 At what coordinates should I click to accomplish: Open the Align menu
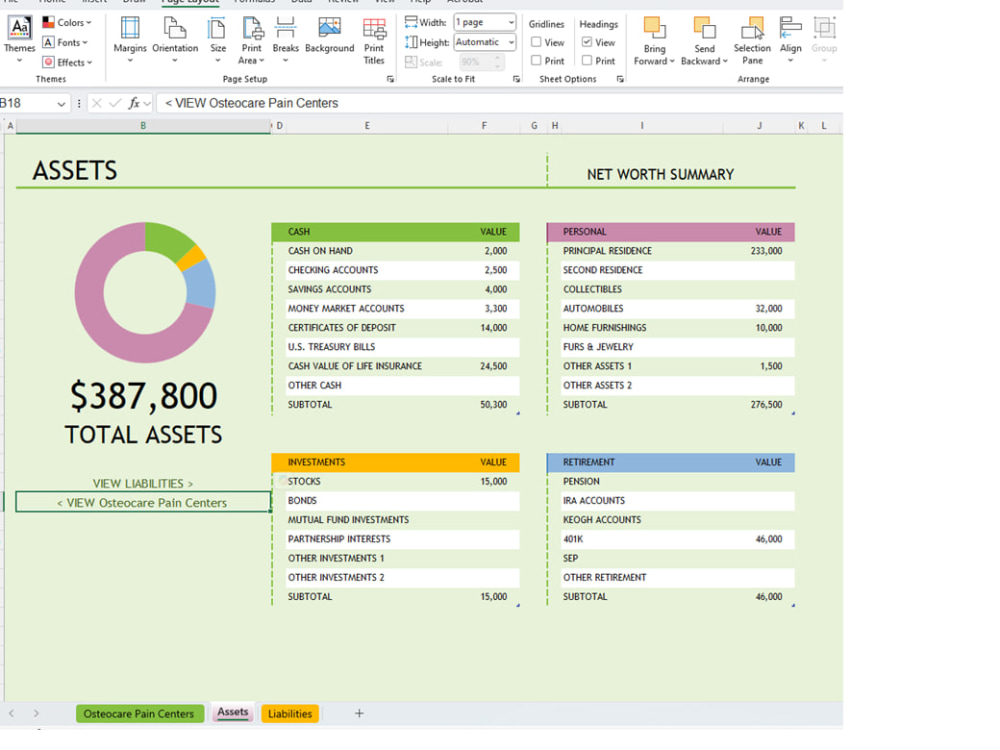[790, 38]
